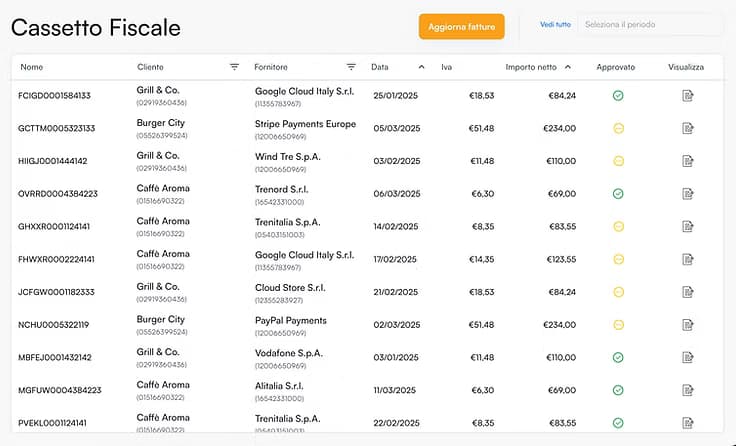Toggle pending status for NCHU0005322119
Screen dimensions: 736x446
click(x=619, y=325)
